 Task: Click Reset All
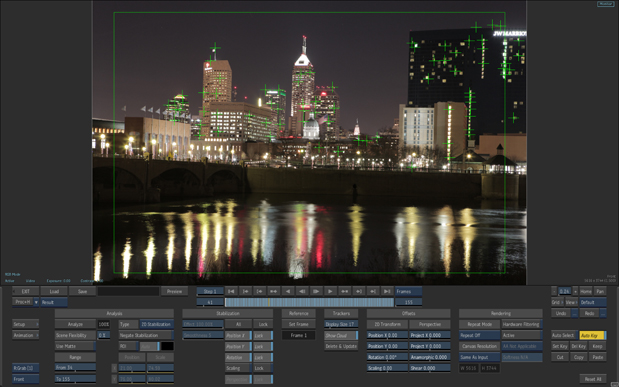pos(593,379)
